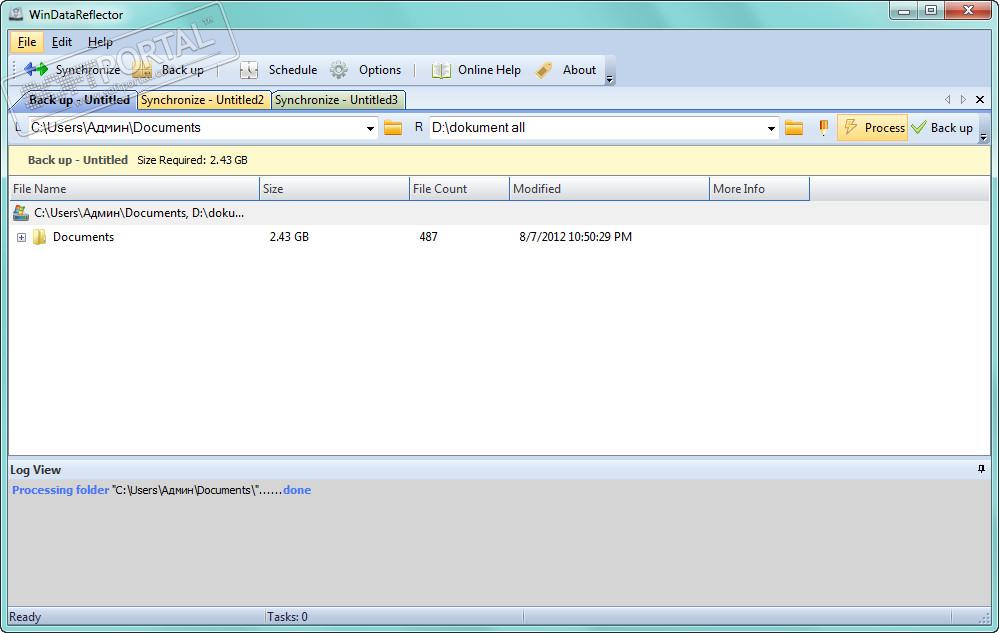Click the Process lightning icon

pyautogui.click(x=851, y=127)
